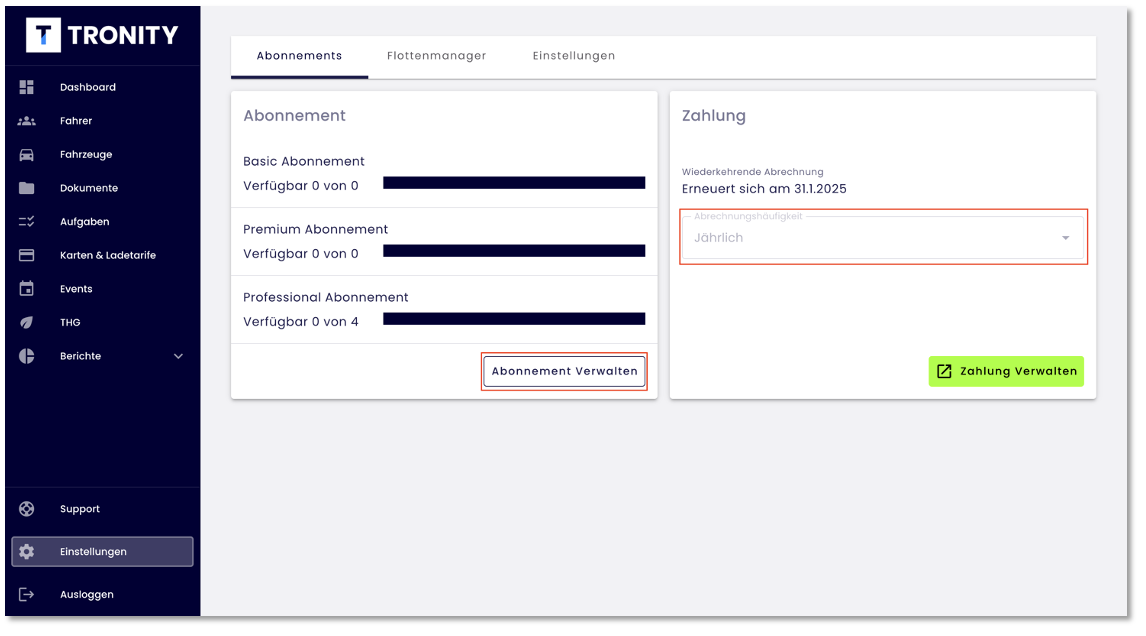Open Support via the lifebuoy icon
Image resolution: width=1146 pixels, height=636 pixels.
click(x=27, y=509)
